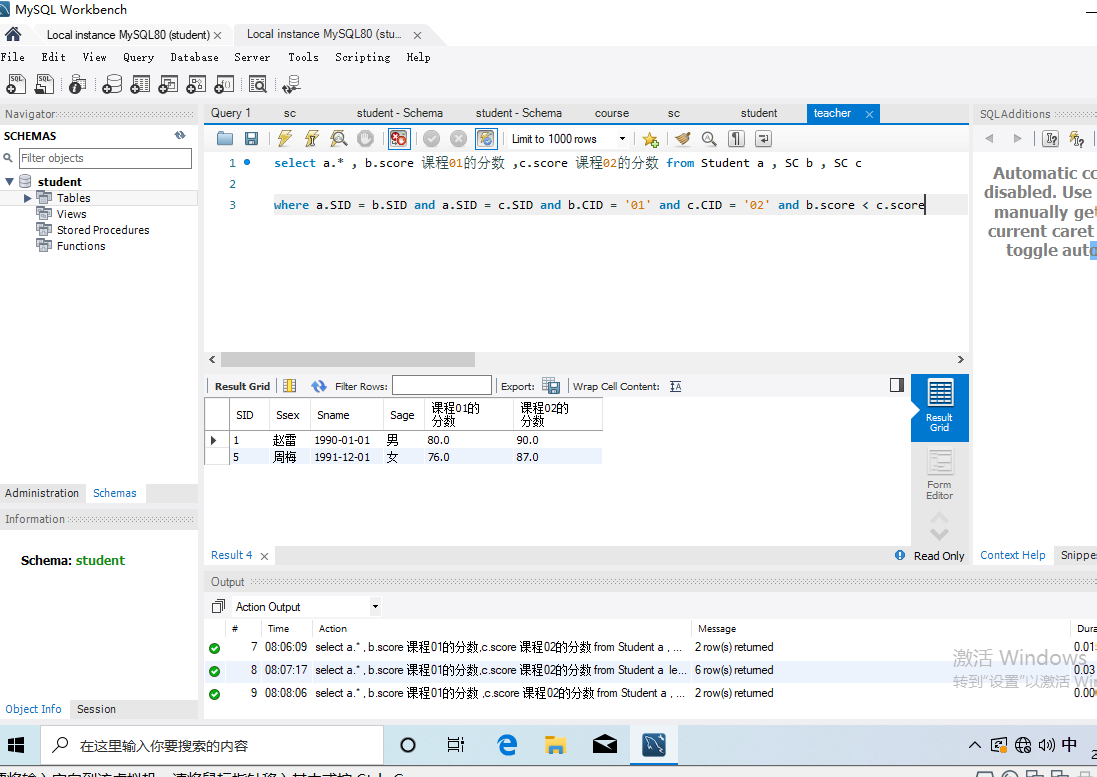Search table data icon in main toolbar
Screen dimensions: 1097x777
point(257,84)
